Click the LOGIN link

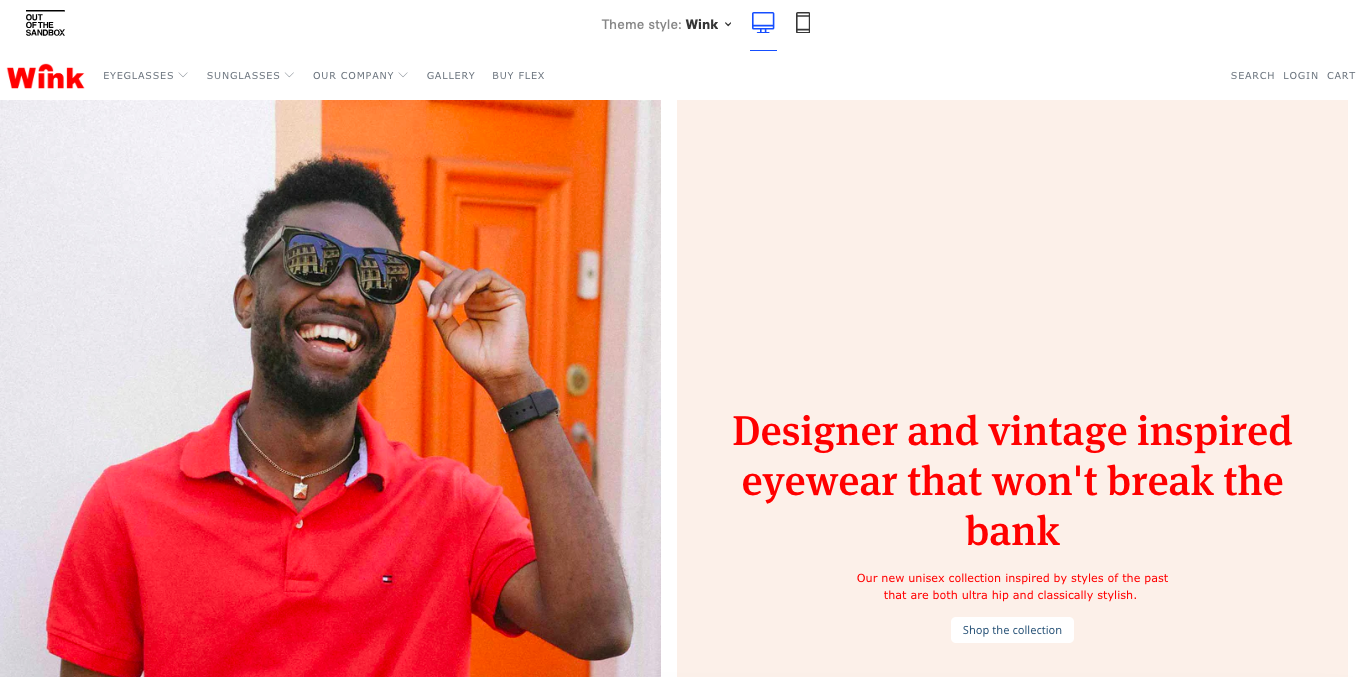click(1300, 75)
